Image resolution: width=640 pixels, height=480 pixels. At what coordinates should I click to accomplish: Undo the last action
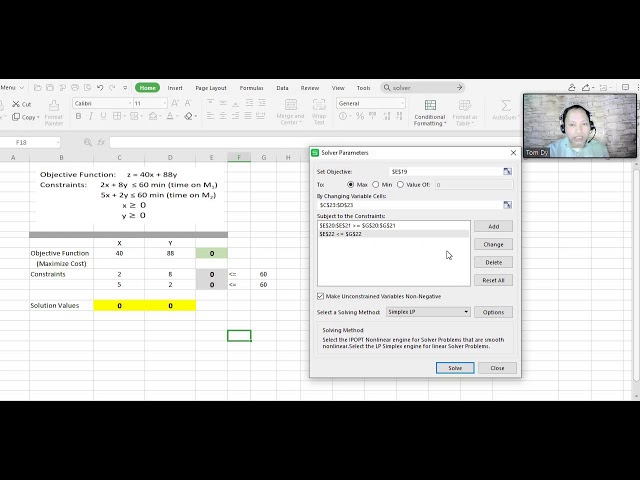coord(100,88)
